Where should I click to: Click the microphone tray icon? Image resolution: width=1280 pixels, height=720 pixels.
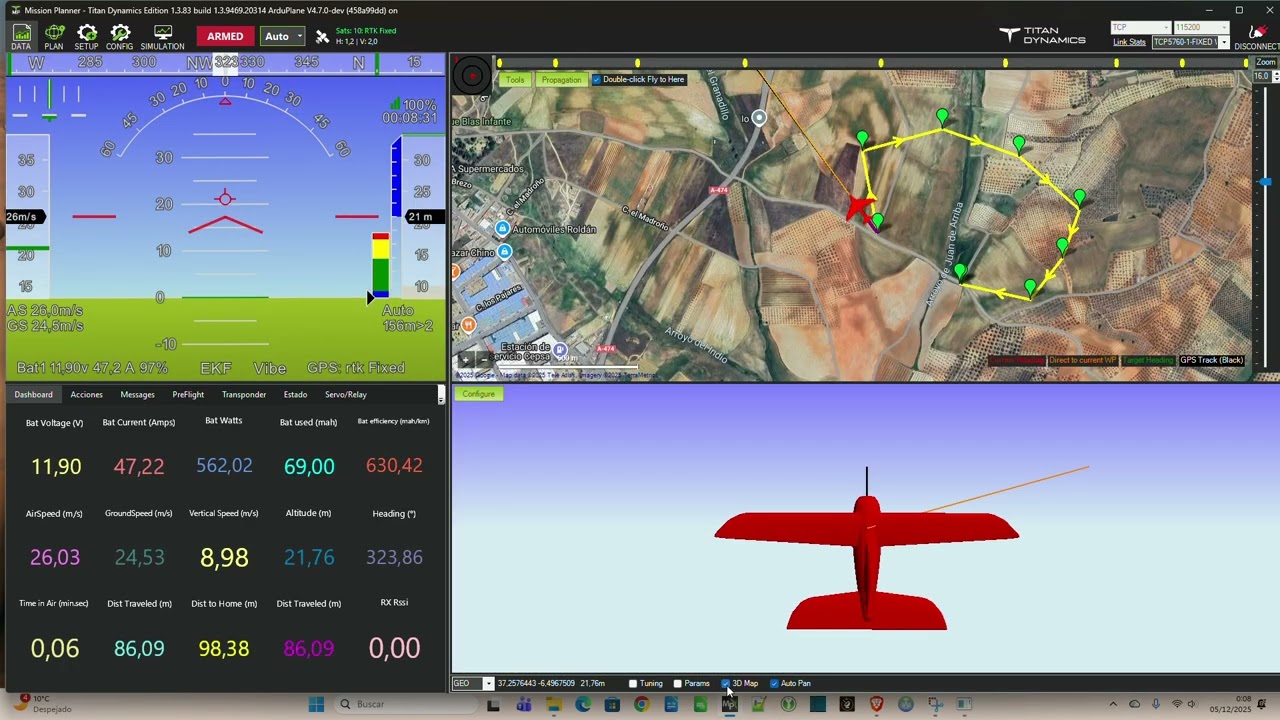click(1156, 704)
